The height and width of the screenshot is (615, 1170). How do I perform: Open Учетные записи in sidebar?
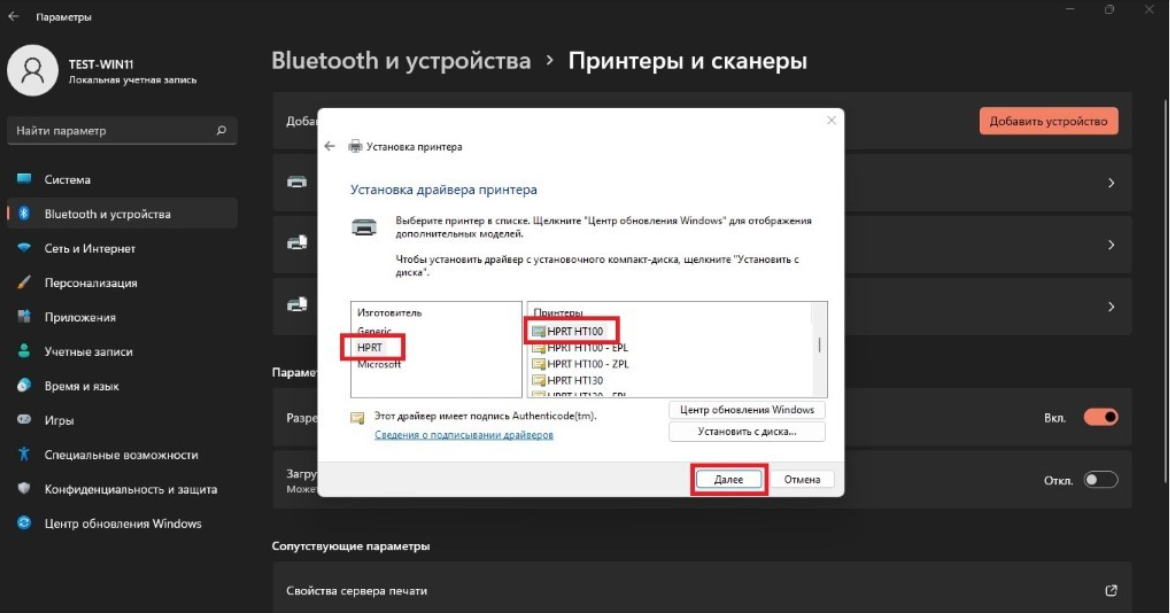(x=88, y=352)
